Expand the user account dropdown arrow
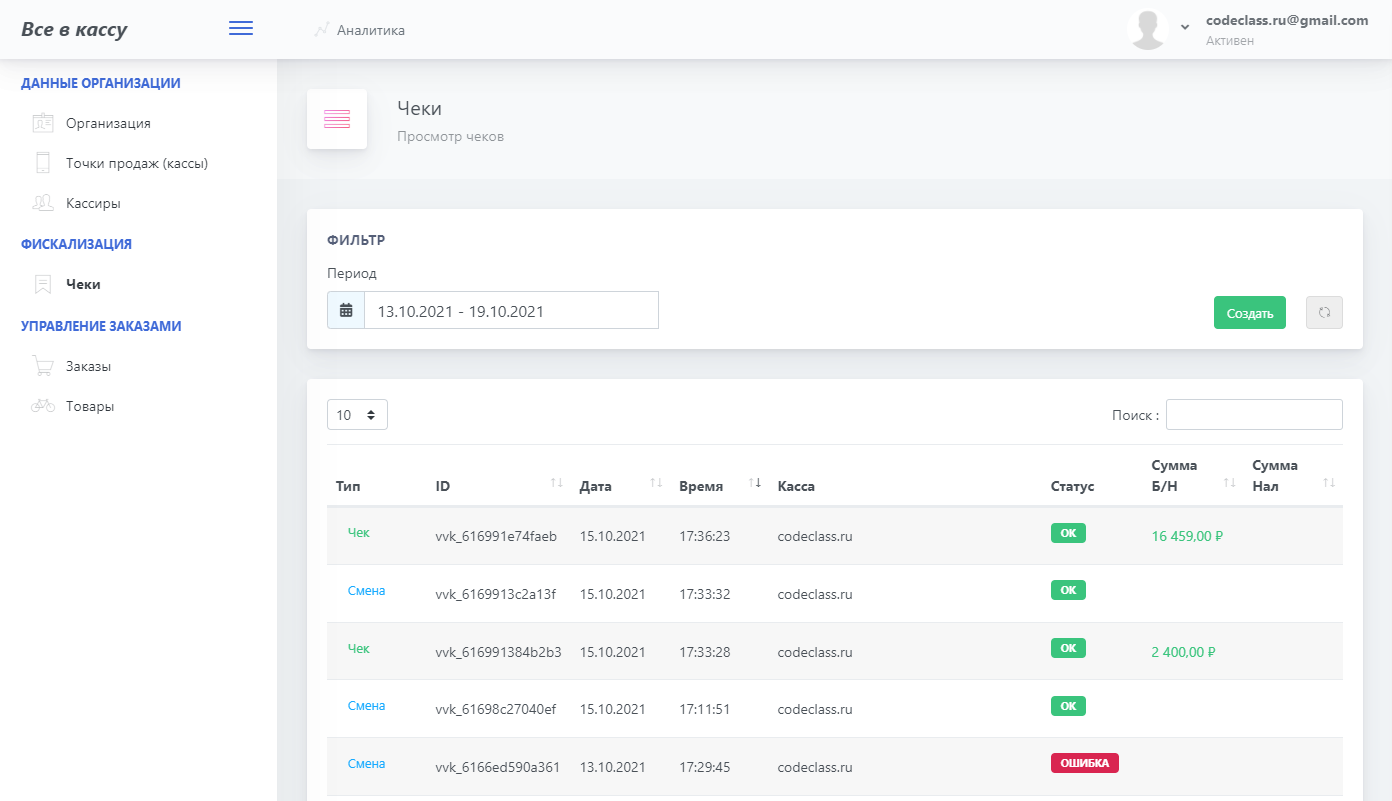The height and width of the screenshot is (801, 1392). click(x=1185, y=28)
